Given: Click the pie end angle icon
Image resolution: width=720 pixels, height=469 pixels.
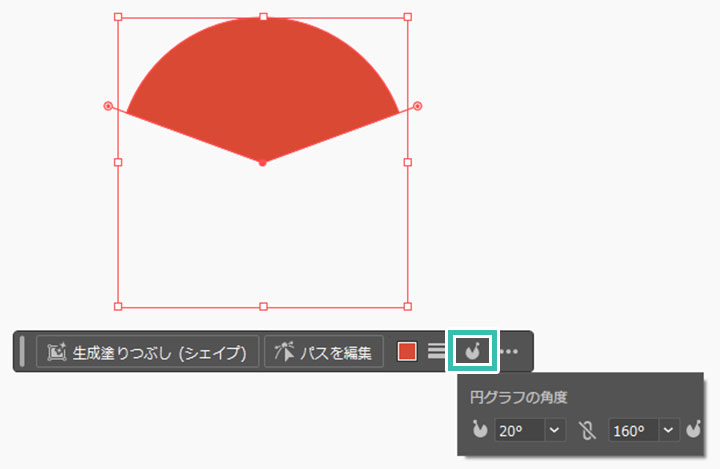Looking at the screenshot, I should click(x=694, y=431).
